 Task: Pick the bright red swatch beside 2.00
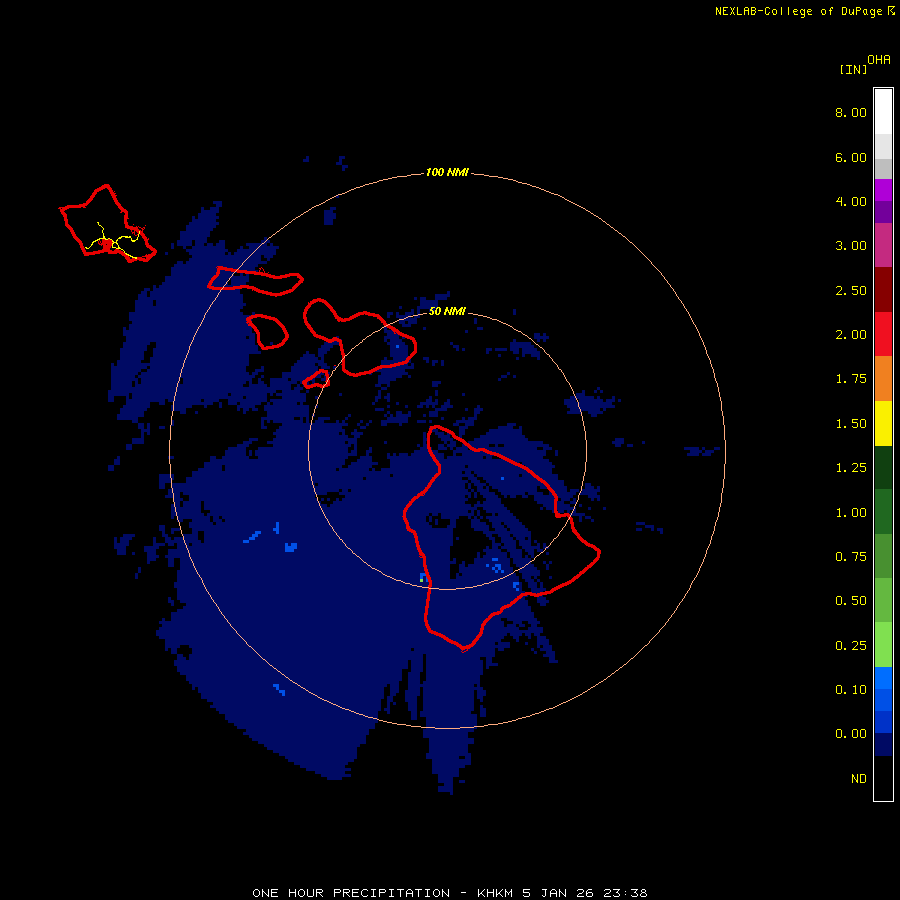click(883, 334)
